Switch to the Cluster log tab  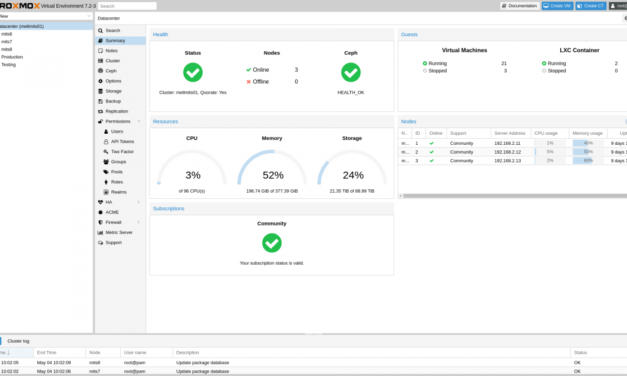18,341
